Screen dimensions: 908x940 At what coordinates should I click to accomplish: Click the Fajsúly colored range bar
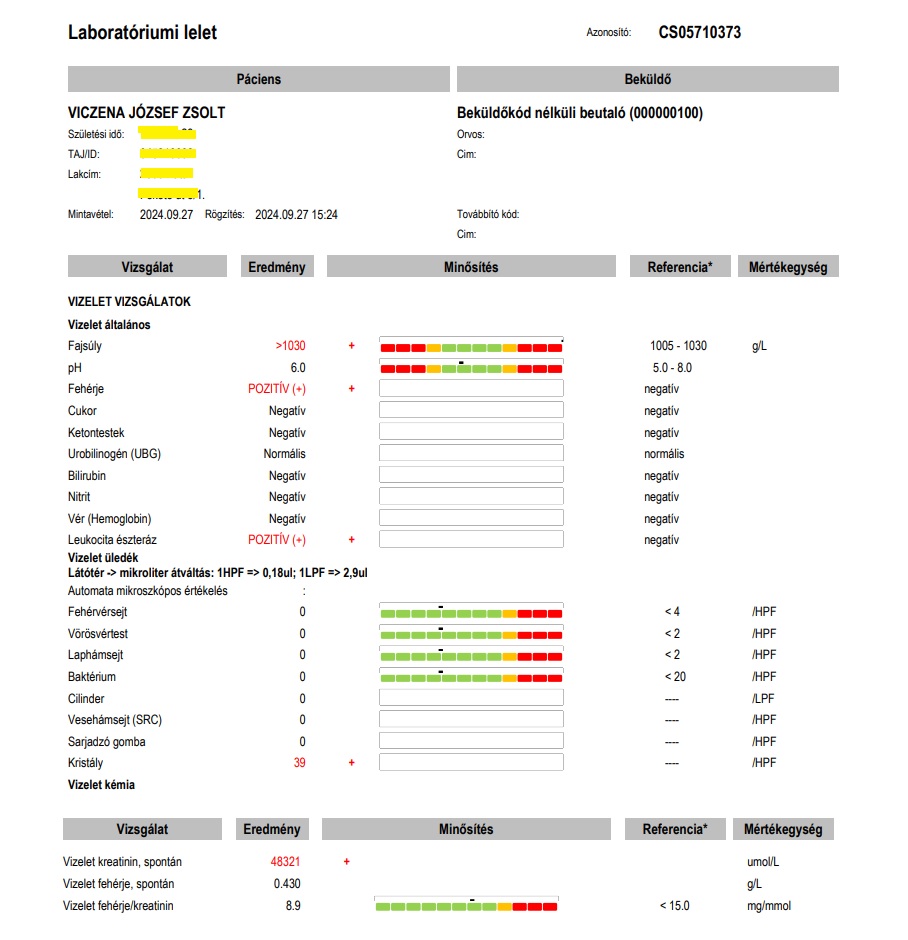coord(471,347)
